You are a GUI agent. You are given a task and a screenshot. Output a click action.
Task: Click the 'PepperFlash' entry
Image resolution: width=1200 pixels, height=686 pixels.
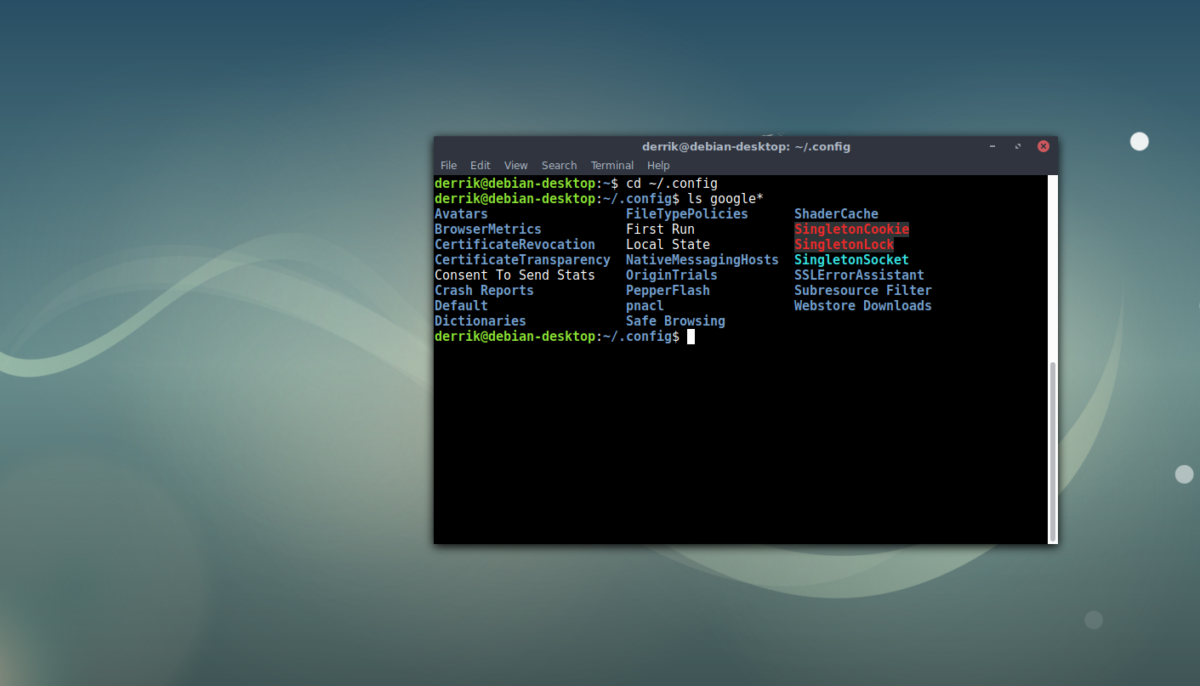click(x=668, y=290)
